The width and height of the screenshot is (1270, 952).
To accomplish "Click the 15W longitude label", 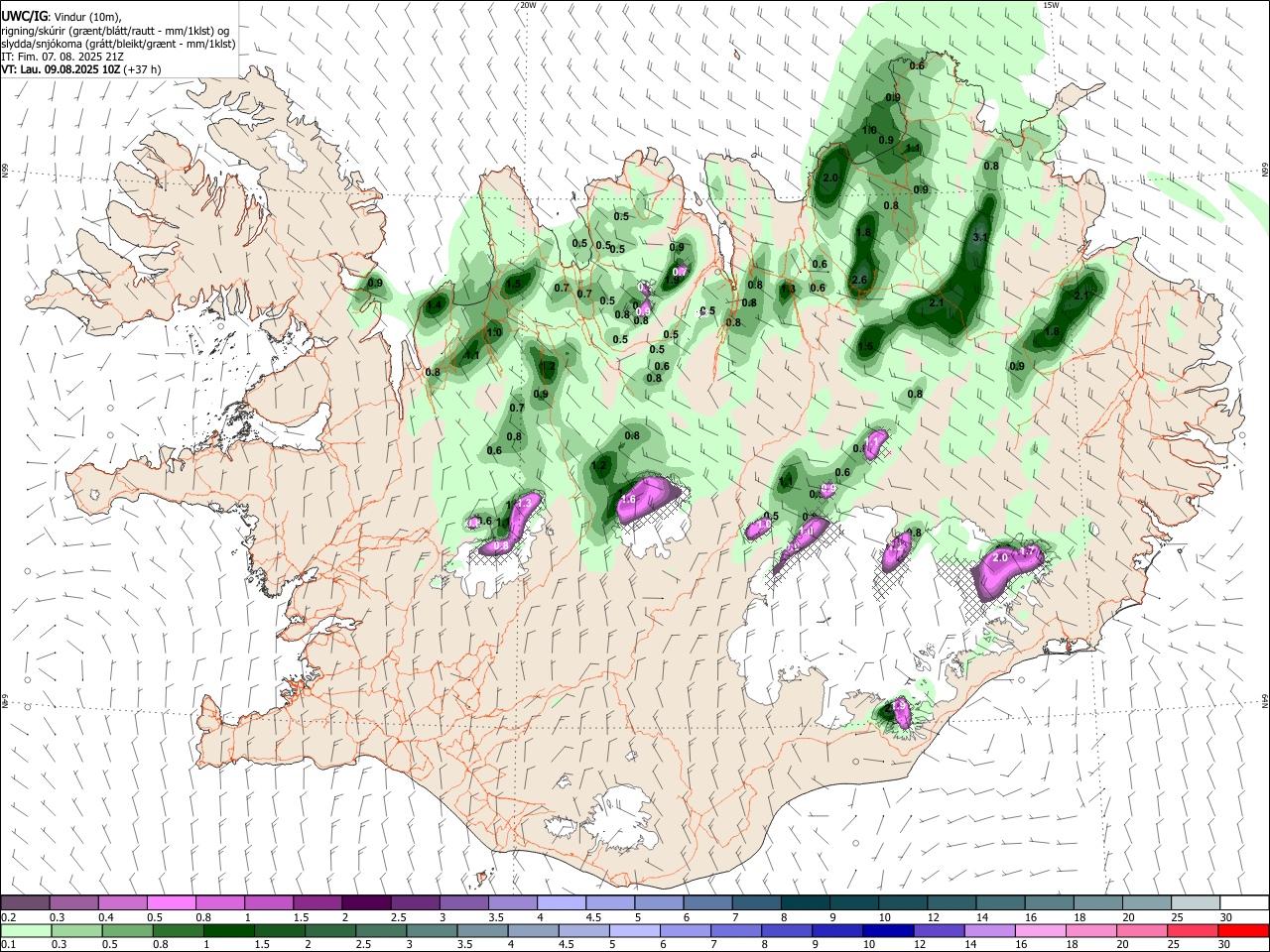I will (1051, 5).
